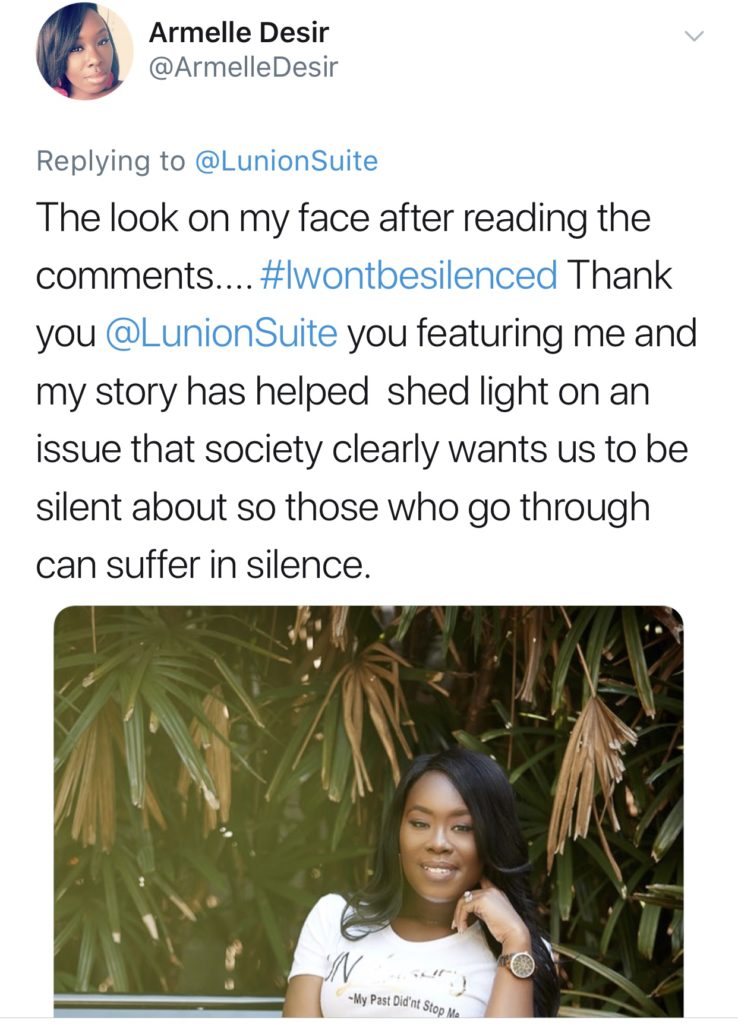Tap the #Iwontbesilenced hashtag

(408, 276)
